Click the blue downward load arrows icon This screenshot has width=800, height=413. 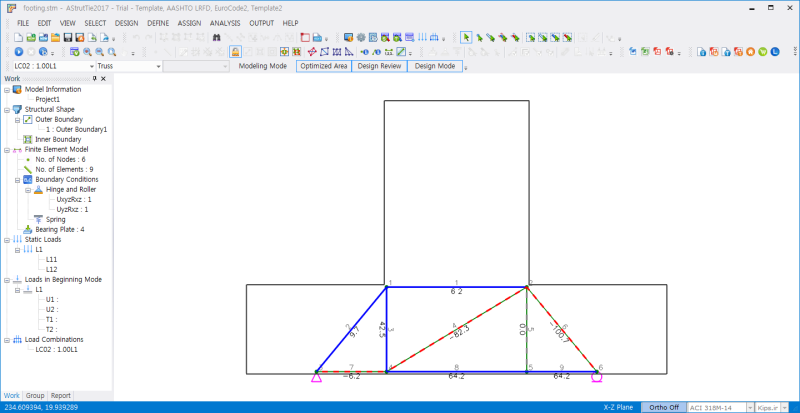[x=422, y=37]
